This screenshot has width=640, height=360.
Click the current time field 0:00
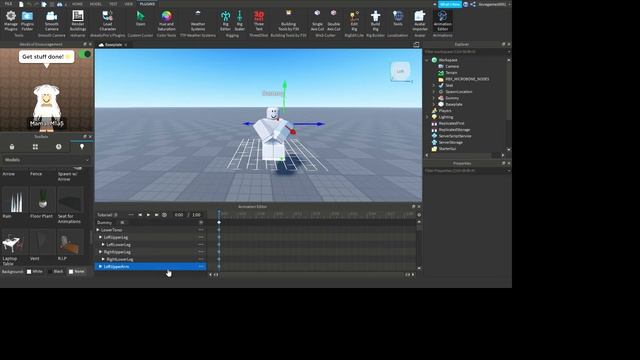(179, 215)
